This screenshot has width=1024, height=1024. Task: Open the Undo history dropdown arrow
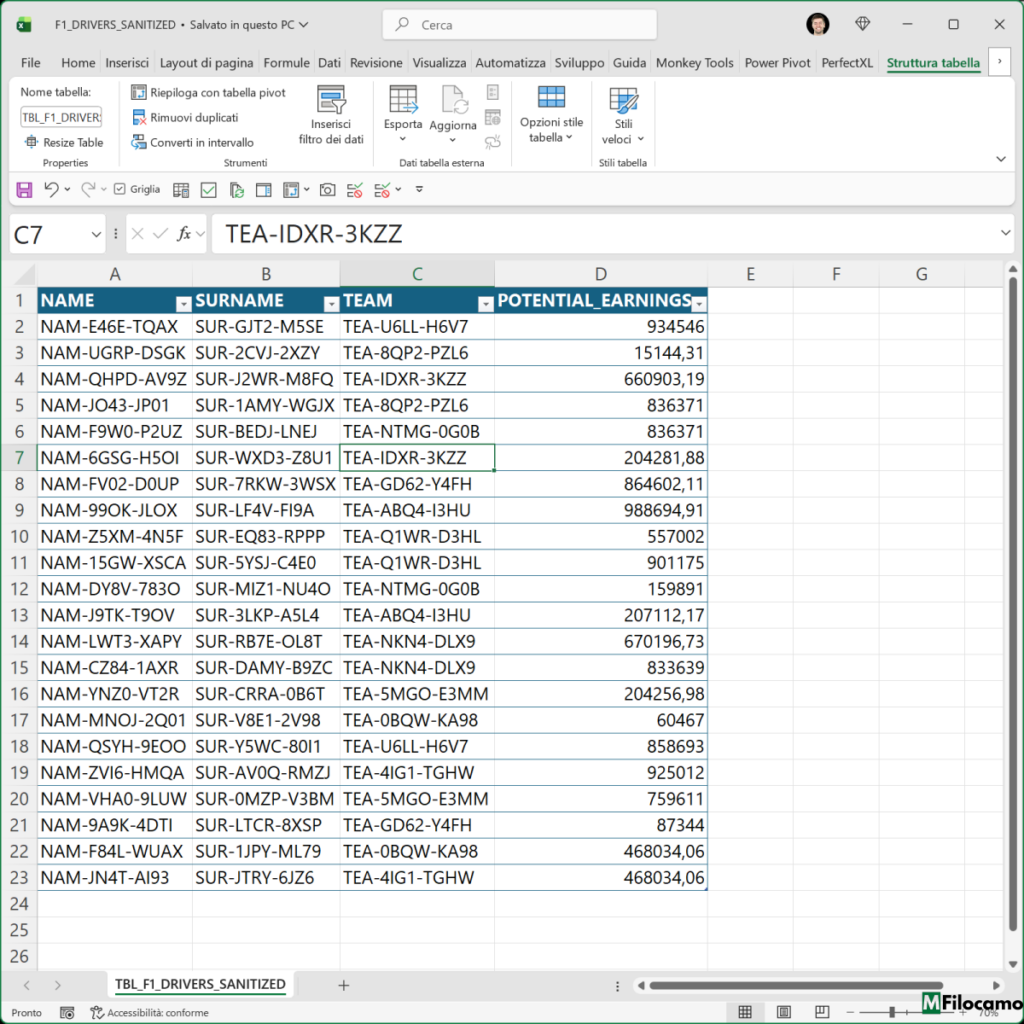pyautogui.click(x=67, y=189)
